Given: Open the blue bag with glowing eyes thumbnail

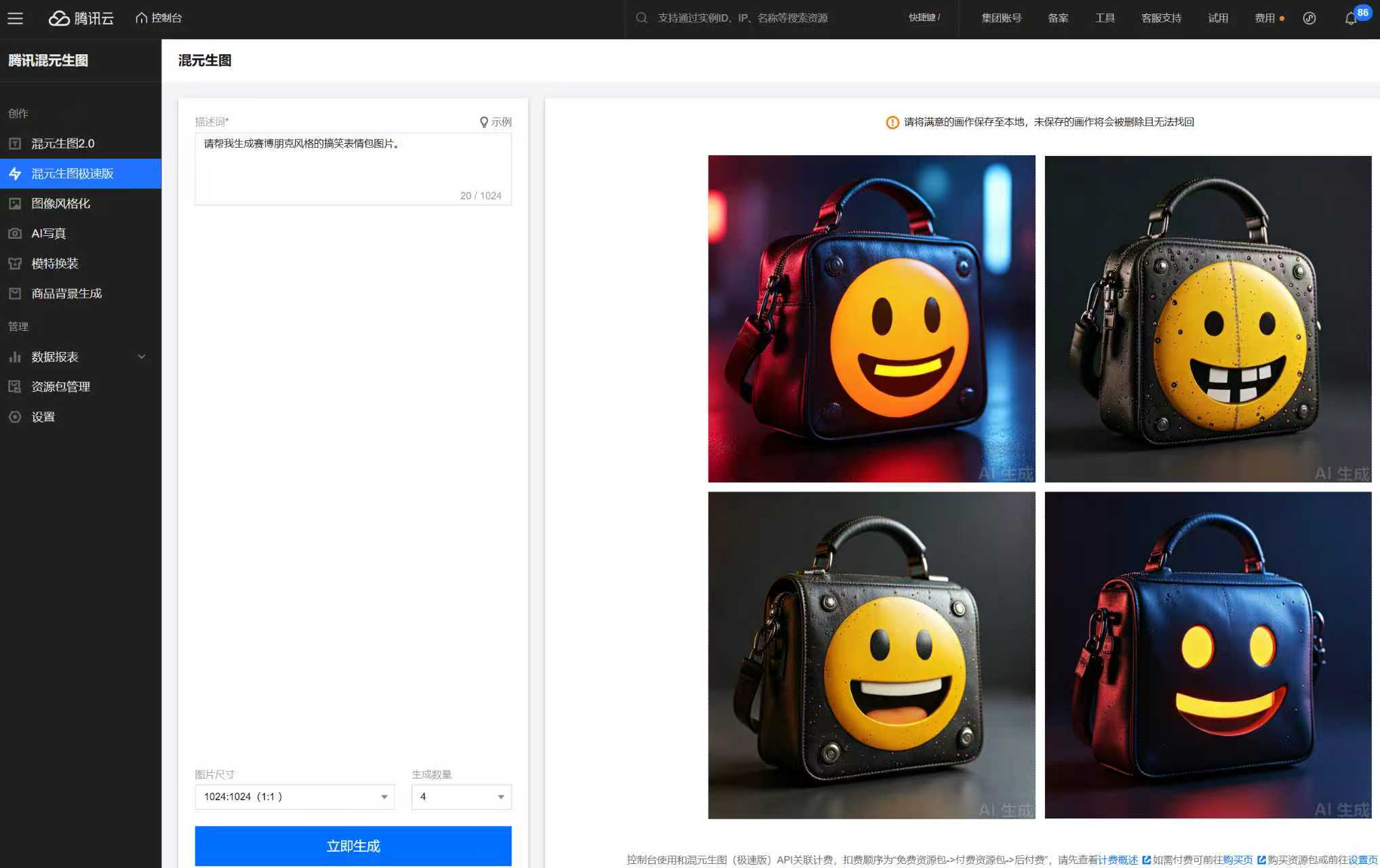Looking at the screenshot, I should (1208, 655).
